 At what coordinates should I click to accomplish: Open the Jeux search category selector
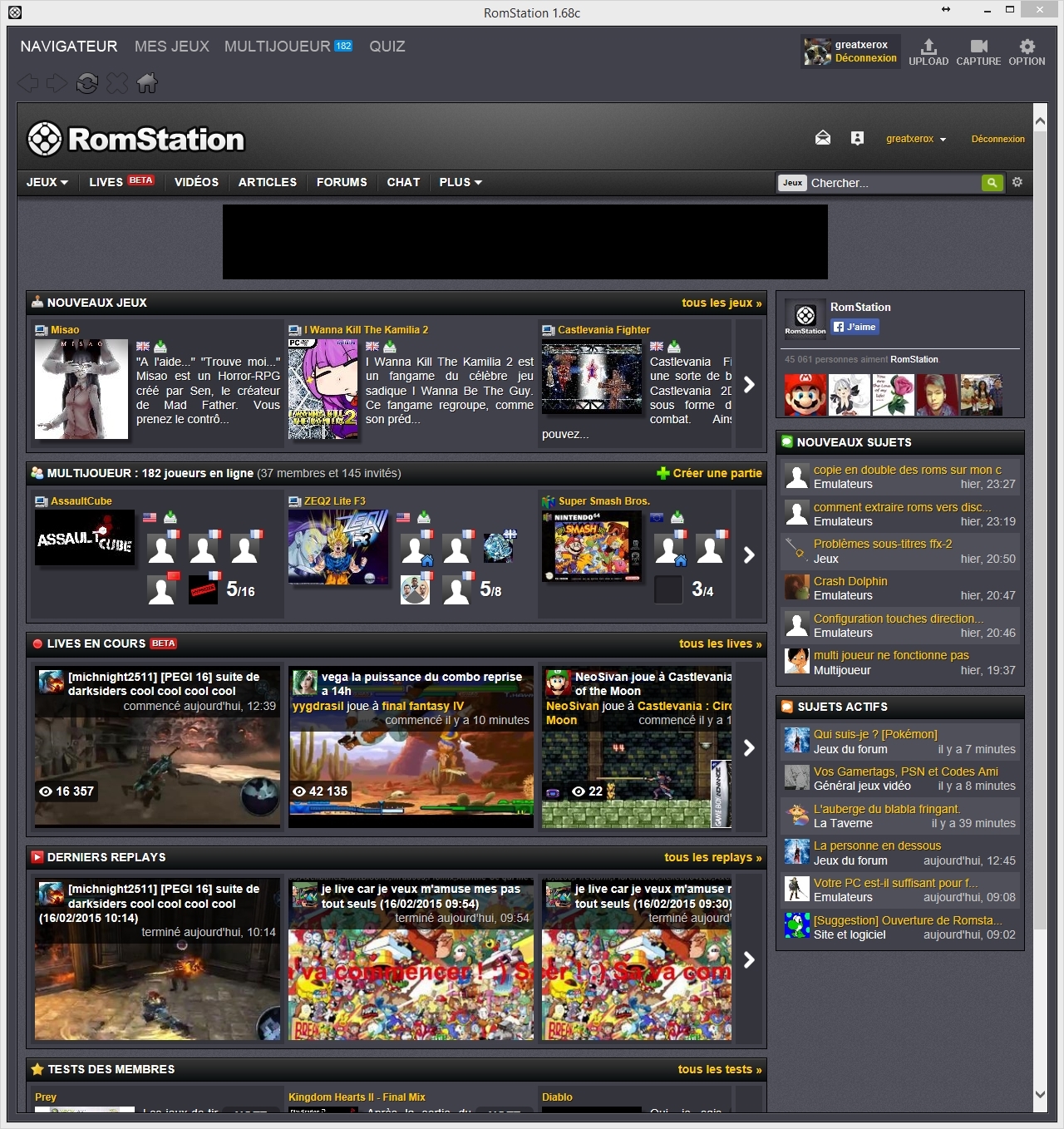pyautogui.click(x=793, y=183)
